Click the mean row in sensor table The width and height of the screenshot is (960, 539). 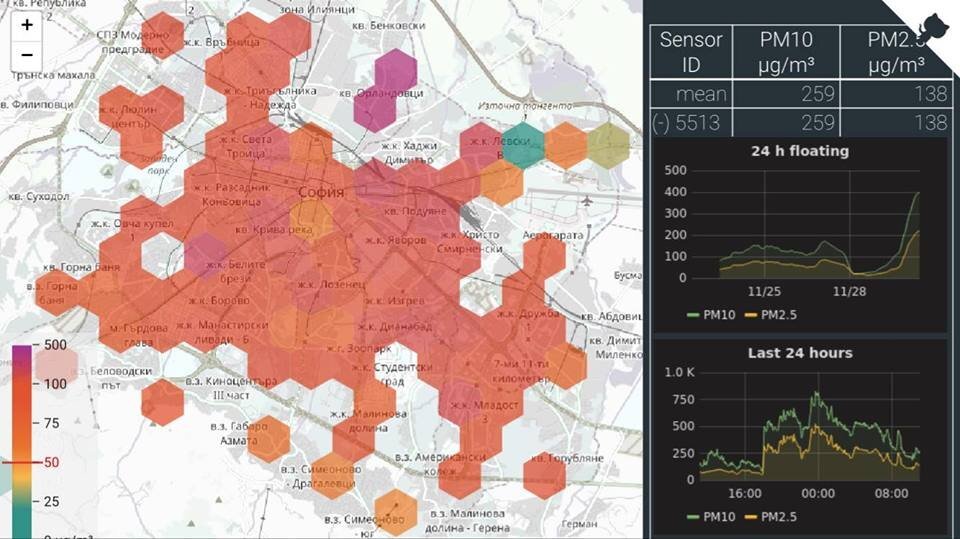click(x=804, y=94)
